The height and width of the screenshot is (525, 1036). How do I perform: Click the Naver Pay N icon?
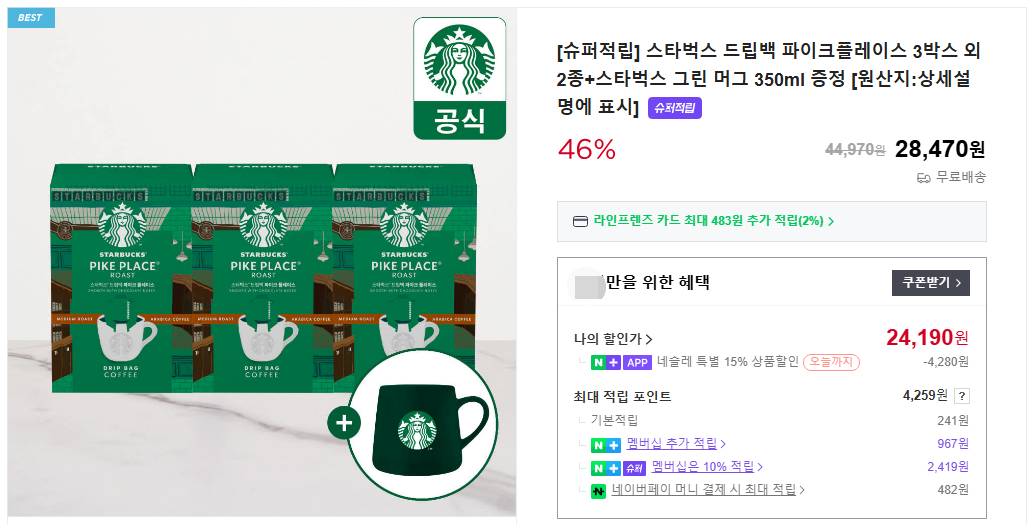[598, 491]
